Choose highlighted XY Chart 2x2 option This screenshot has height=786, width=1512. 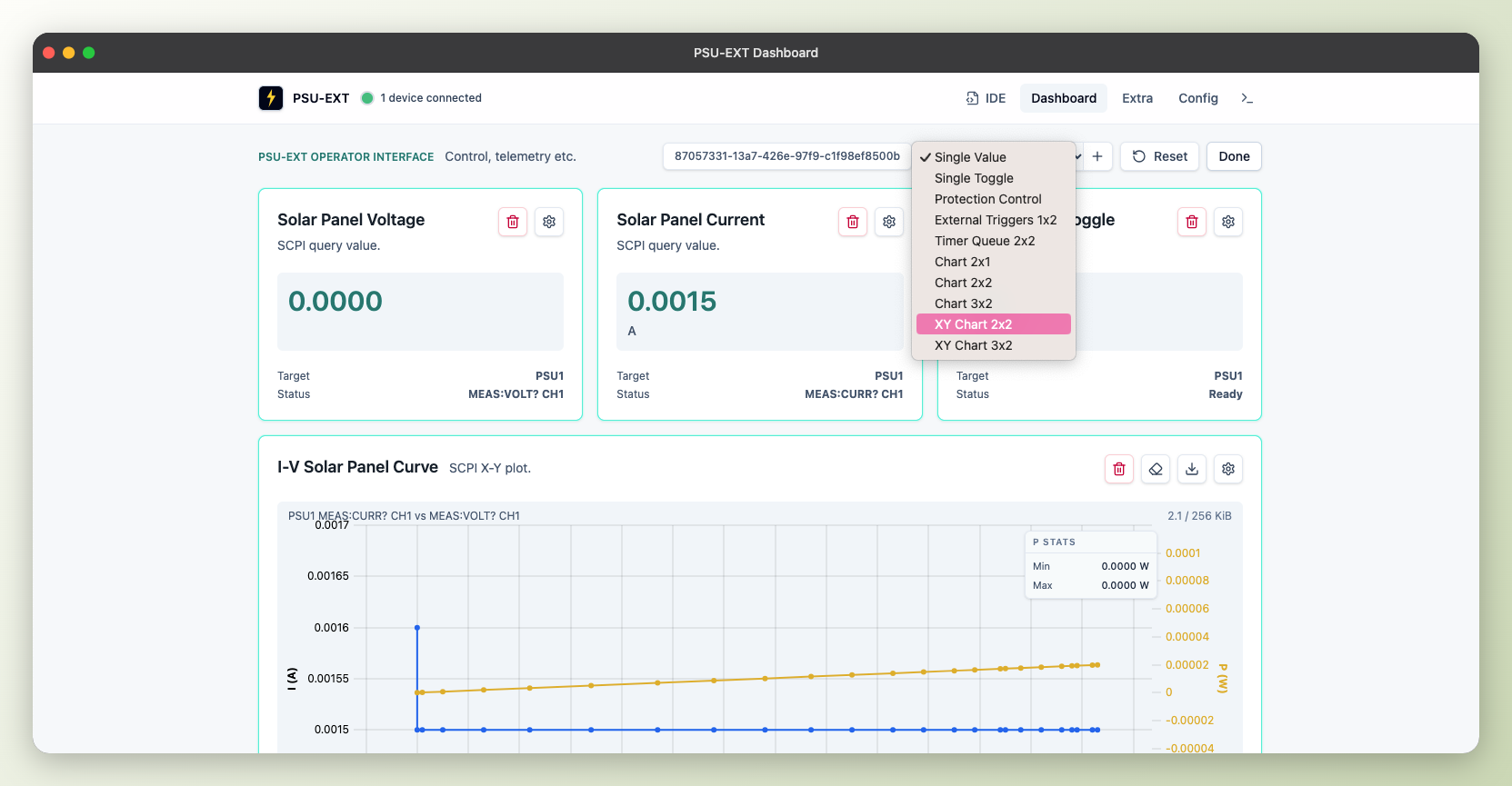(x=994, y=324)
